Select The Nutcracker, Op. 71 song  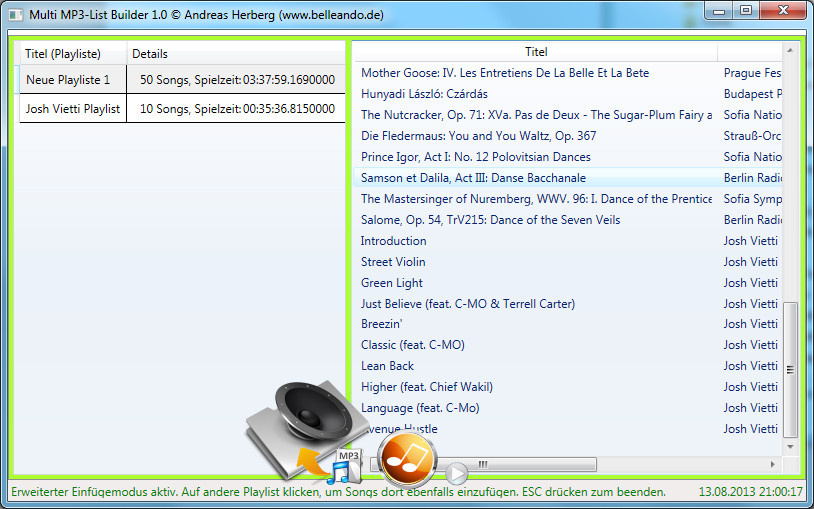tap(536, 115)
